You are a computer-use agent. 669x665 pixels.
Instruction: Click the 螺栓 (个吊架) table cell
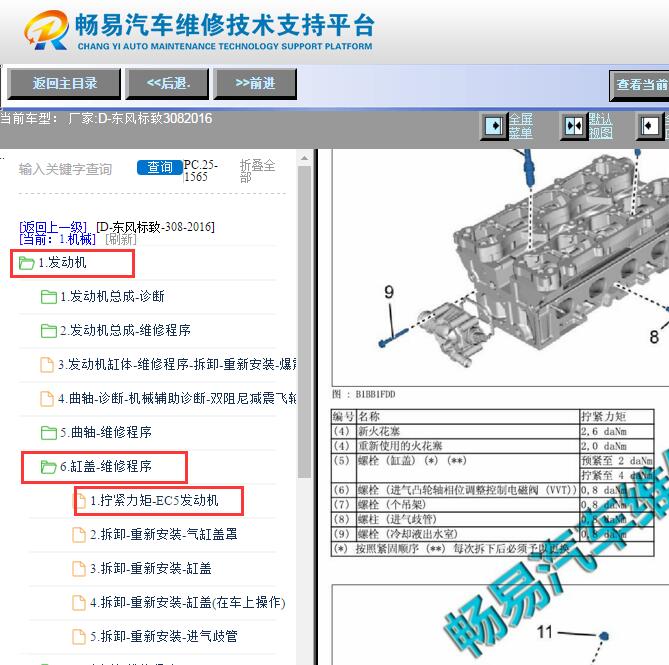[x=468, y=505]
